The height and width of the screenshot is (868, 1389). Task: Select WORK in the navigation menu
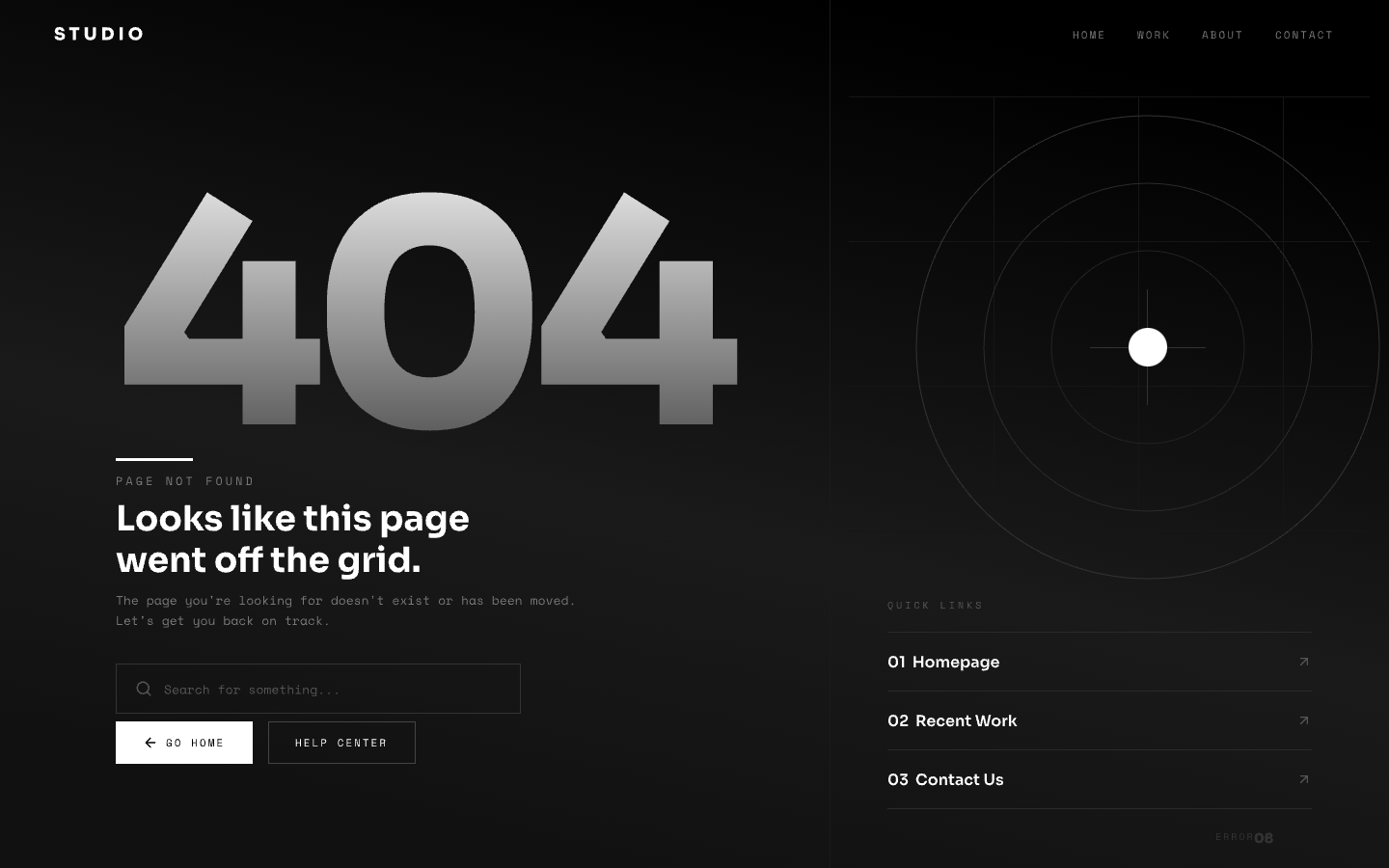pyautogui.click(x=1154, y=35)
